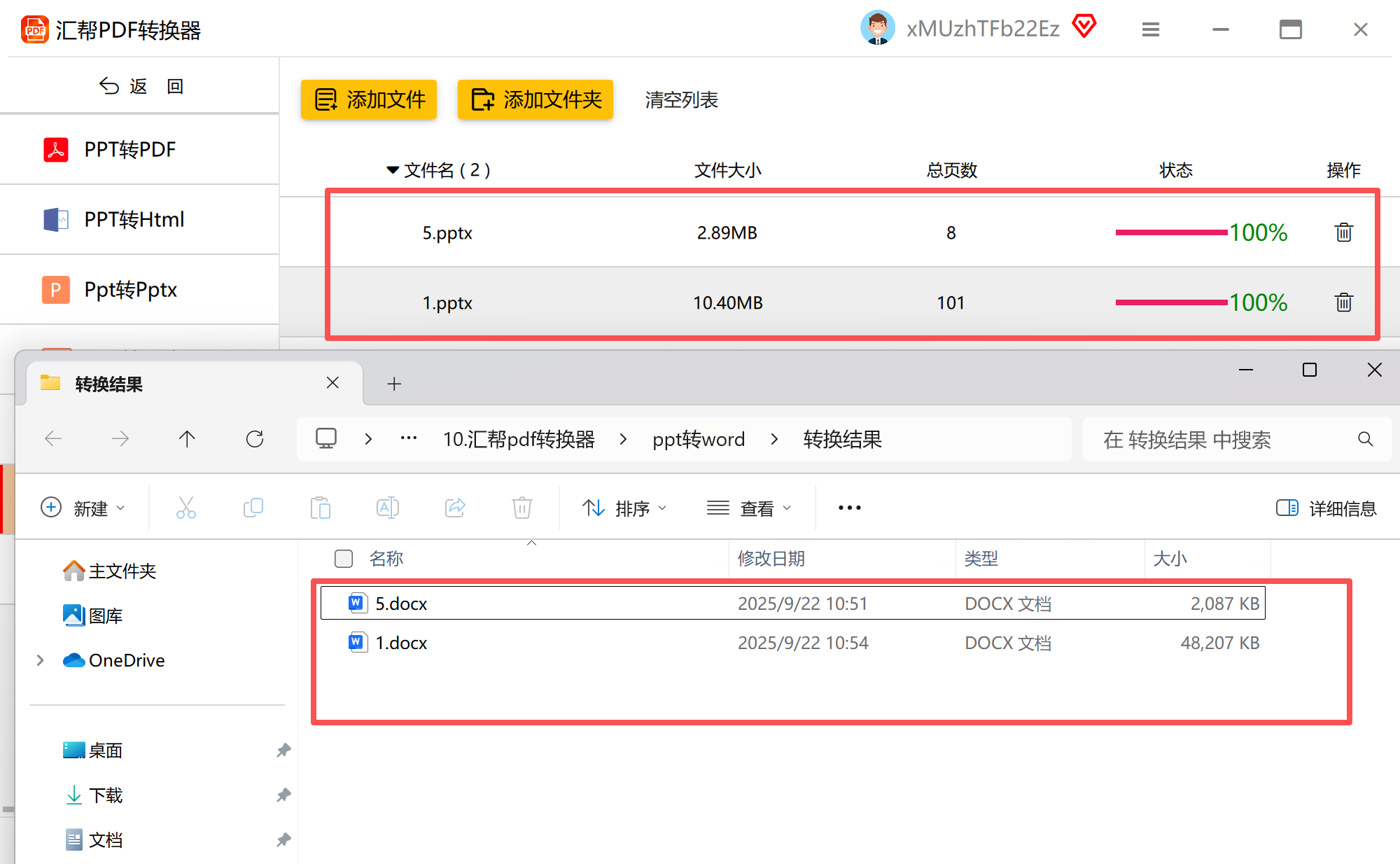This screenshot has width=1400, height=864.
Task: Click the red VIP diamond icon
Action: click(1084, 27)
